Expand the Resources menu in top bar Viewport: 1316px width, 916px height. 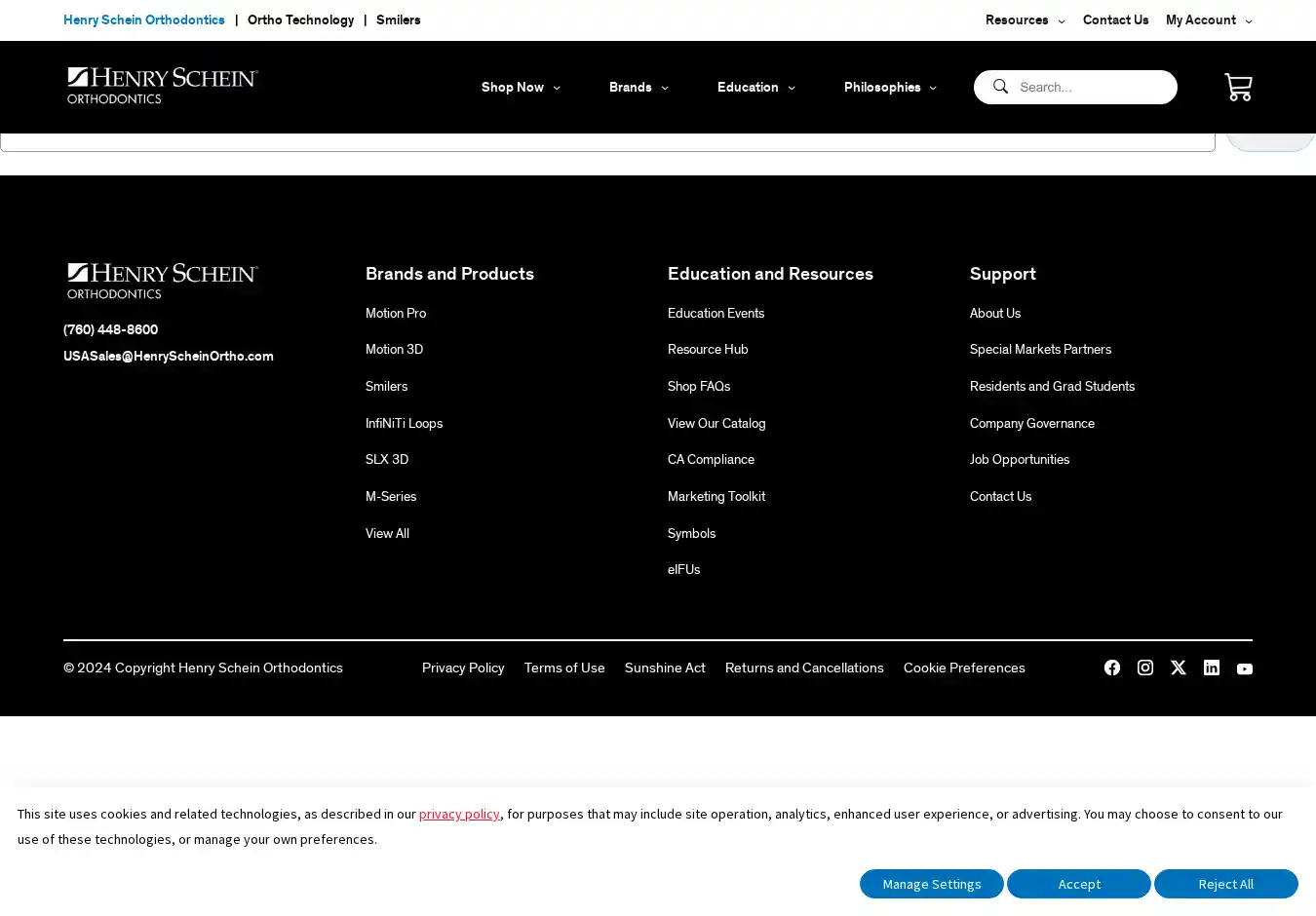click(x=1025, y=19)
